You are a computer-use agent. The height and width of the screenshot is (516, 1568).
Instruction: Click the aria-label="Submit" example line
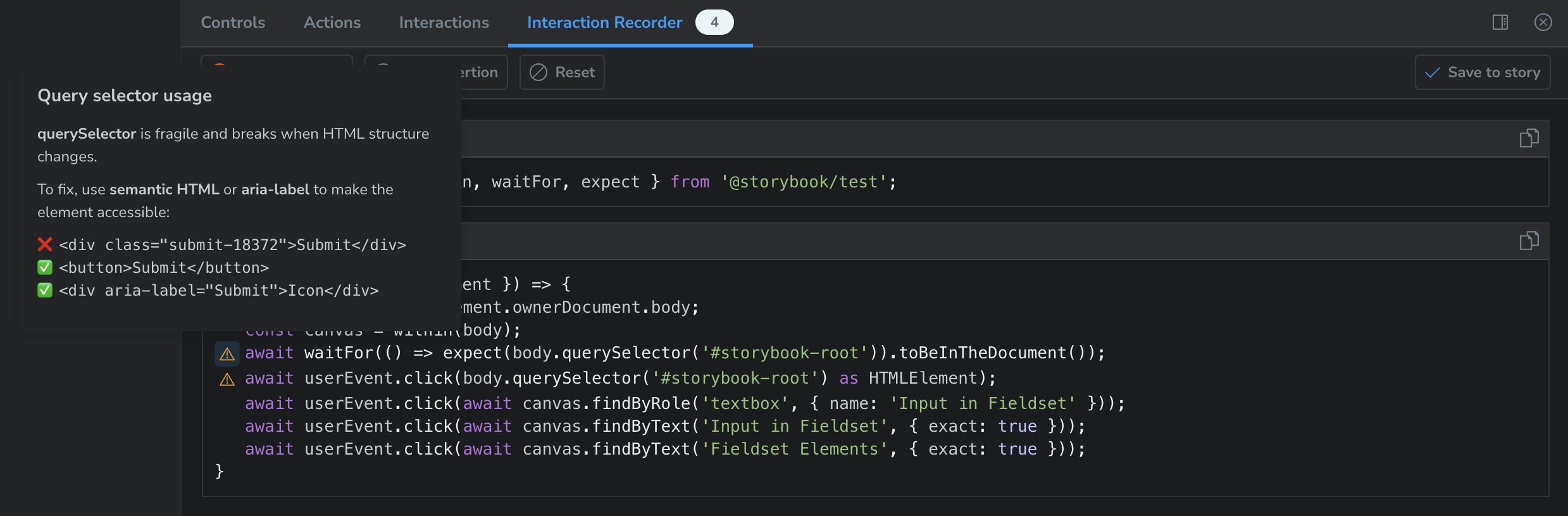tap(219, 291)
